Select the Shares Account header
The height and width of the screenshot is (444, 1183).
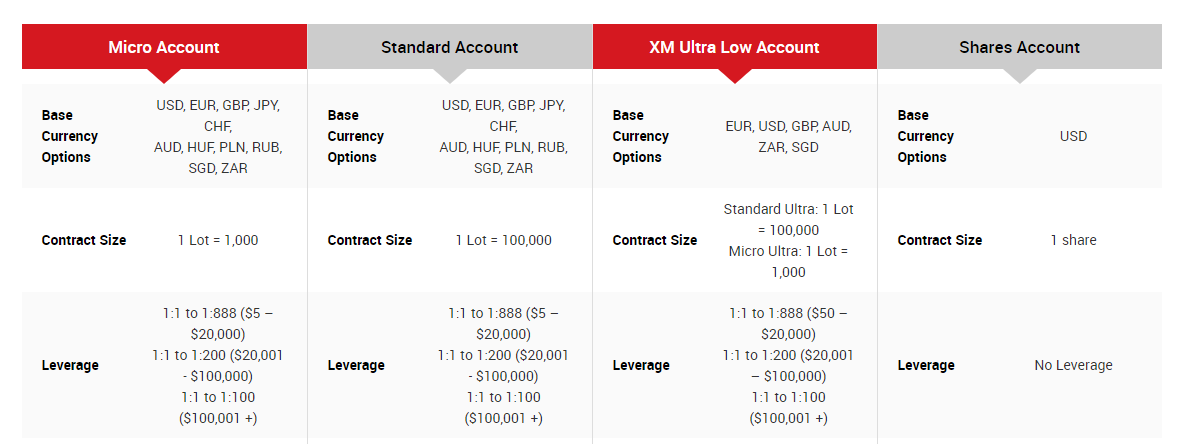click(x=1019, y=47)
